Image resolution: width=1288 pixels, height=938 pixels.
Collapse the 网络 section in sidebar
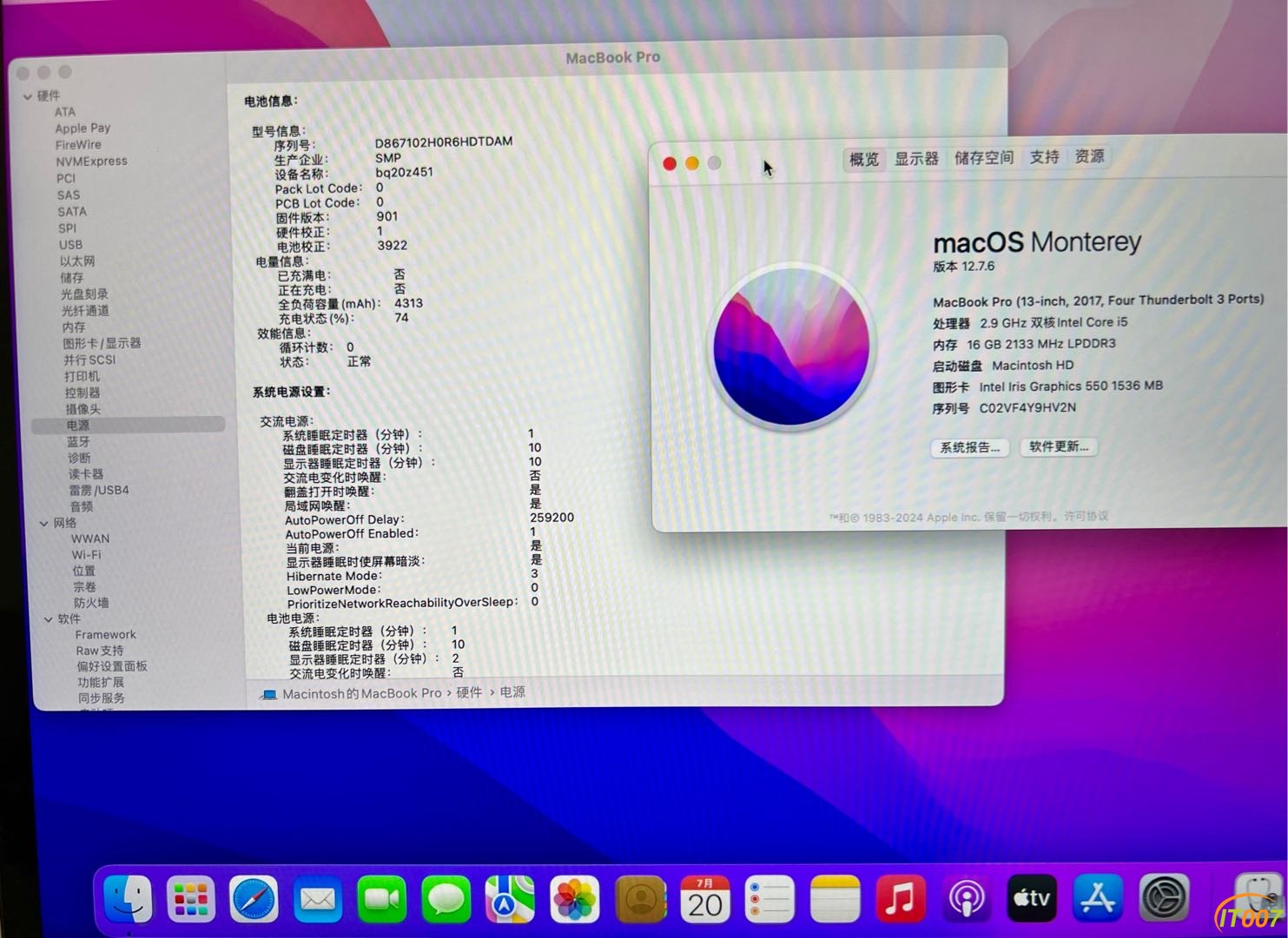(44, 523)
